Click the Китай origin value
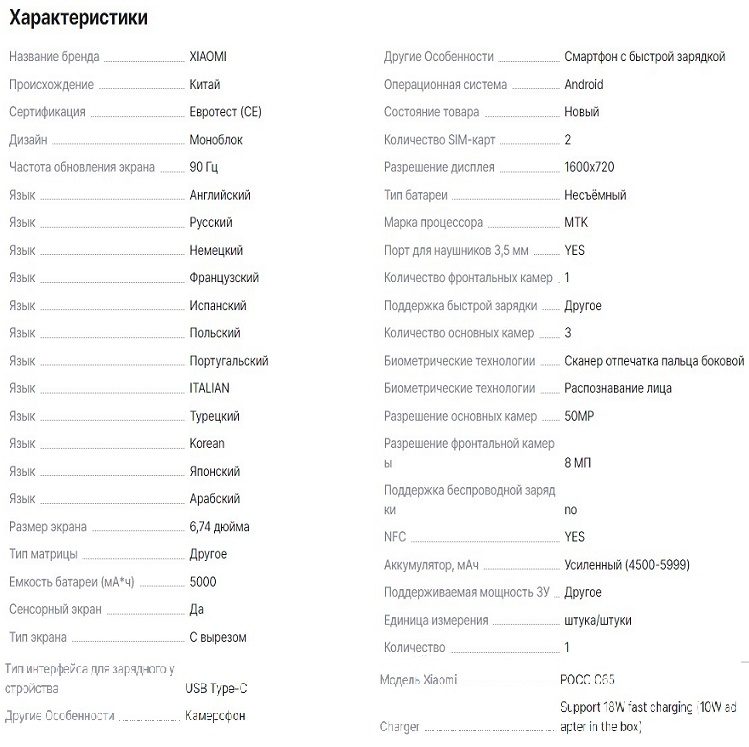 [204, 85]
